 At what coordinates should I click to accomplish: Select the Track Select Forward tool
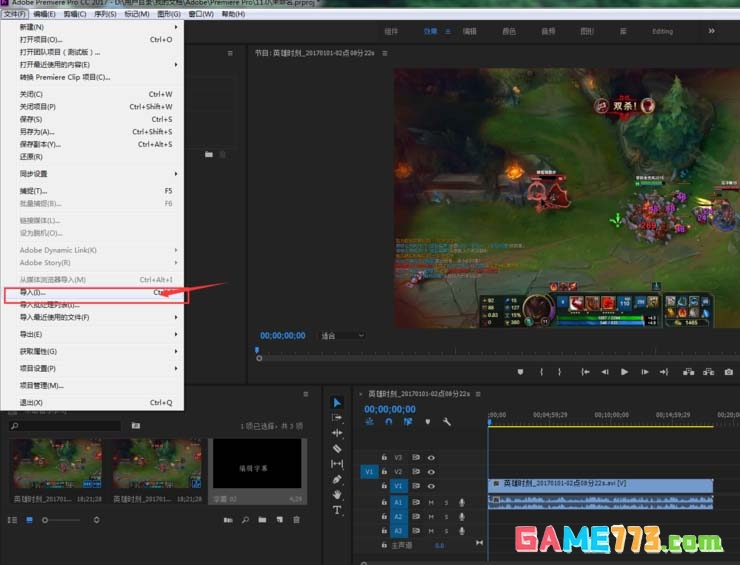336,417
